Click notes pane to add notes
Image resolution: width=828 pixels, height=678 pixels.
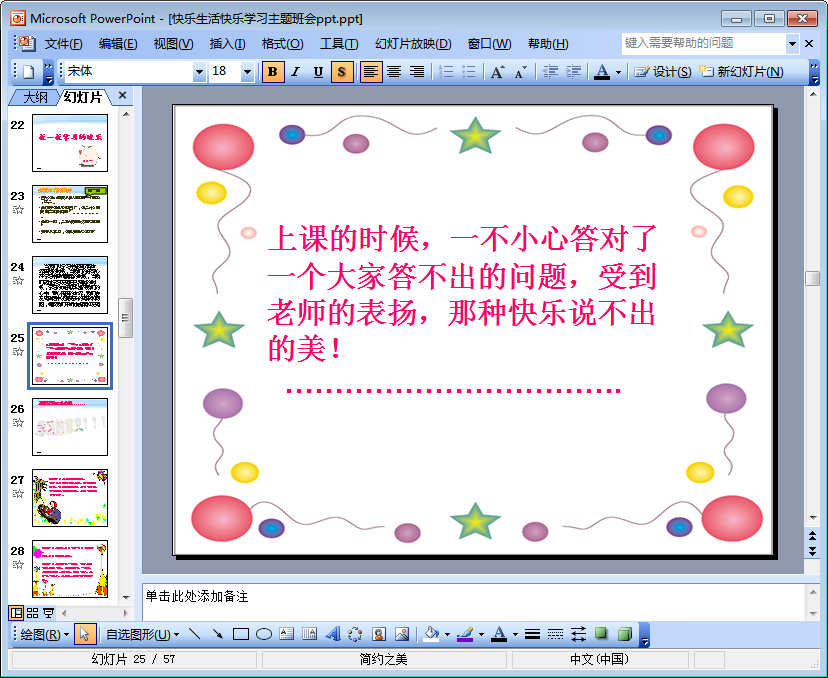(x=473, y=602)
